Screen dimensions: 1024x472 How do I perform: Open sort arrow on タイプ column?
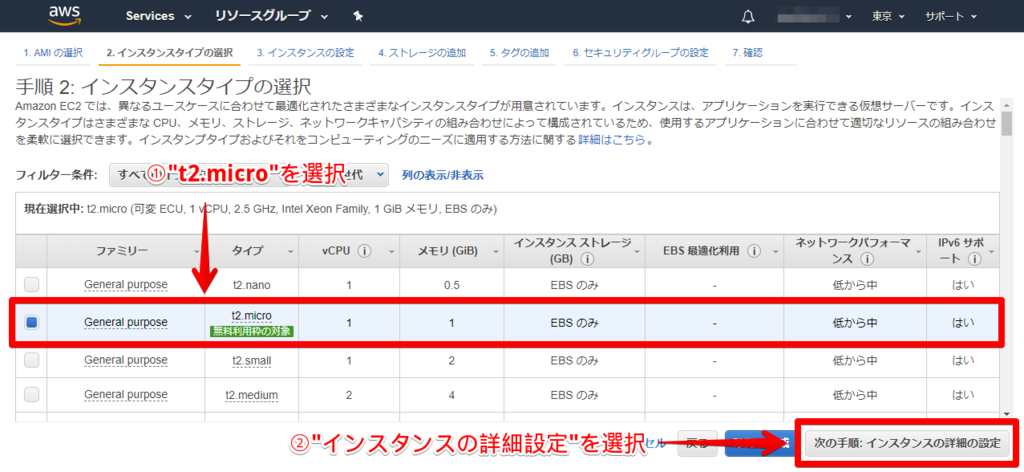(x=291, y=252)
